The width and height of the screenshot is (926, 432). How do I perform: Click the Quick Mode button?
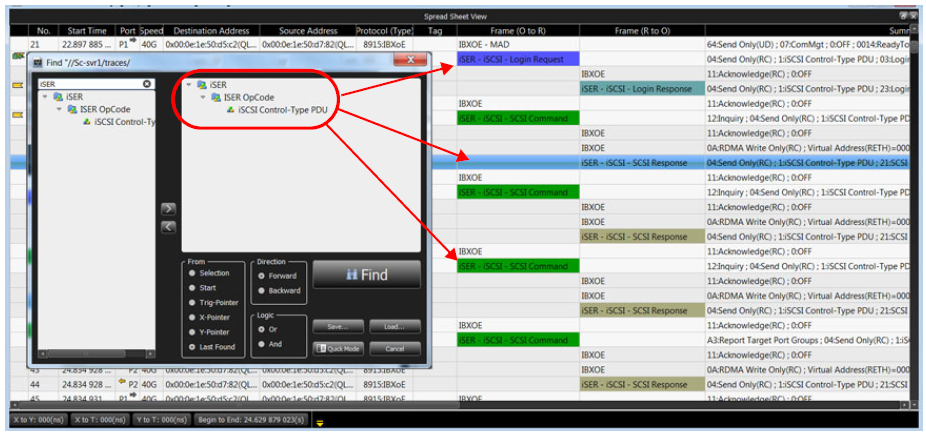338,348
